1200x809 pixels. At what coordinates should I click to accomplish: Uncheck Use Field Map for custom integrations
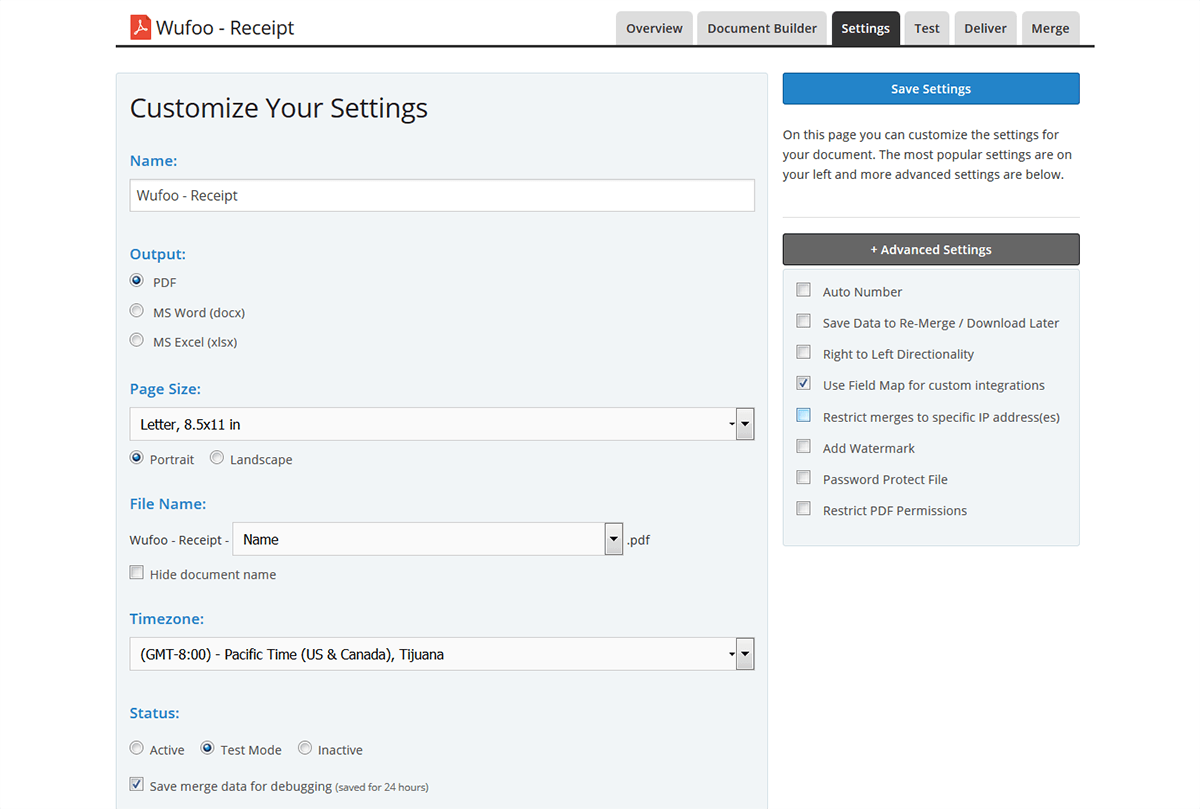point(804,384)
